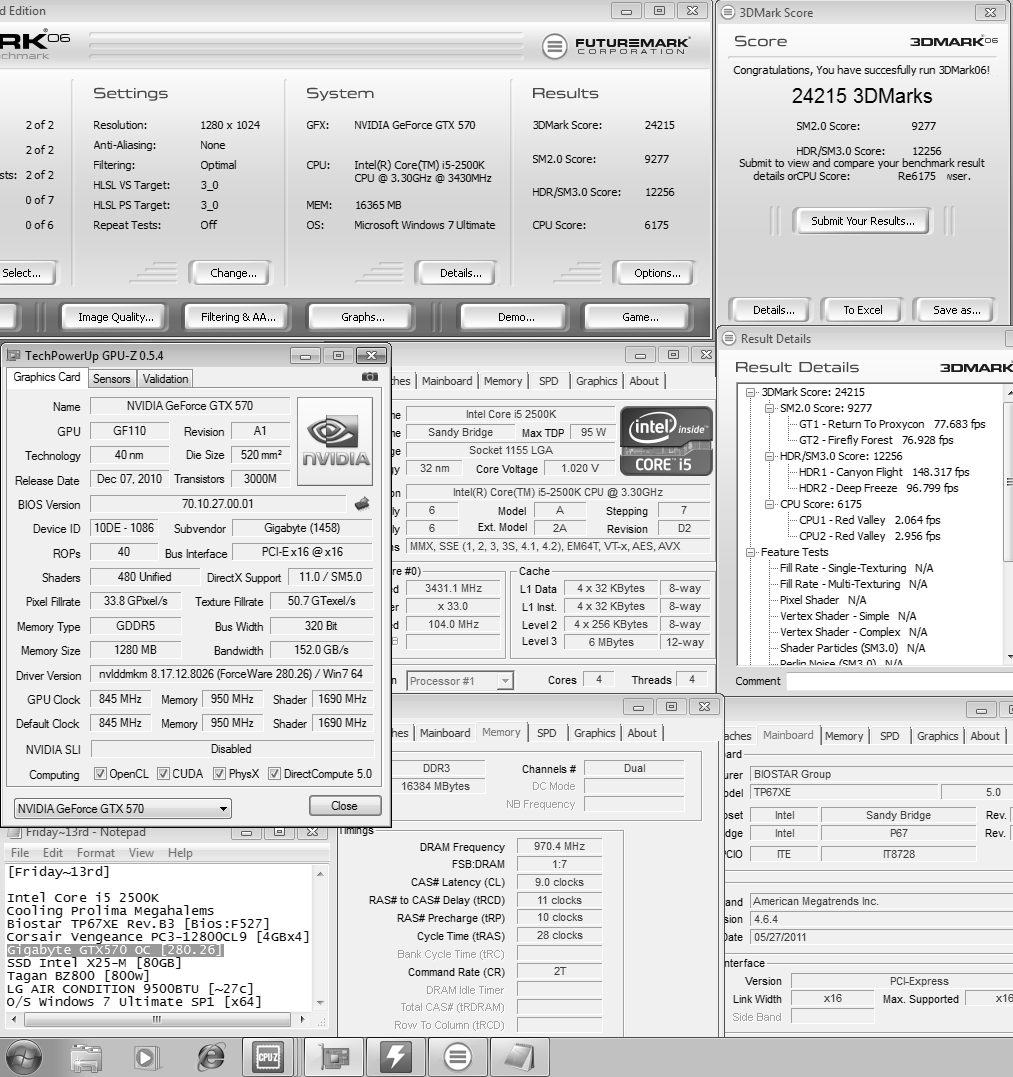
Task: Click the GPU-Z title bar app icon
Action: pyautogui.click(x=13, y=355)
